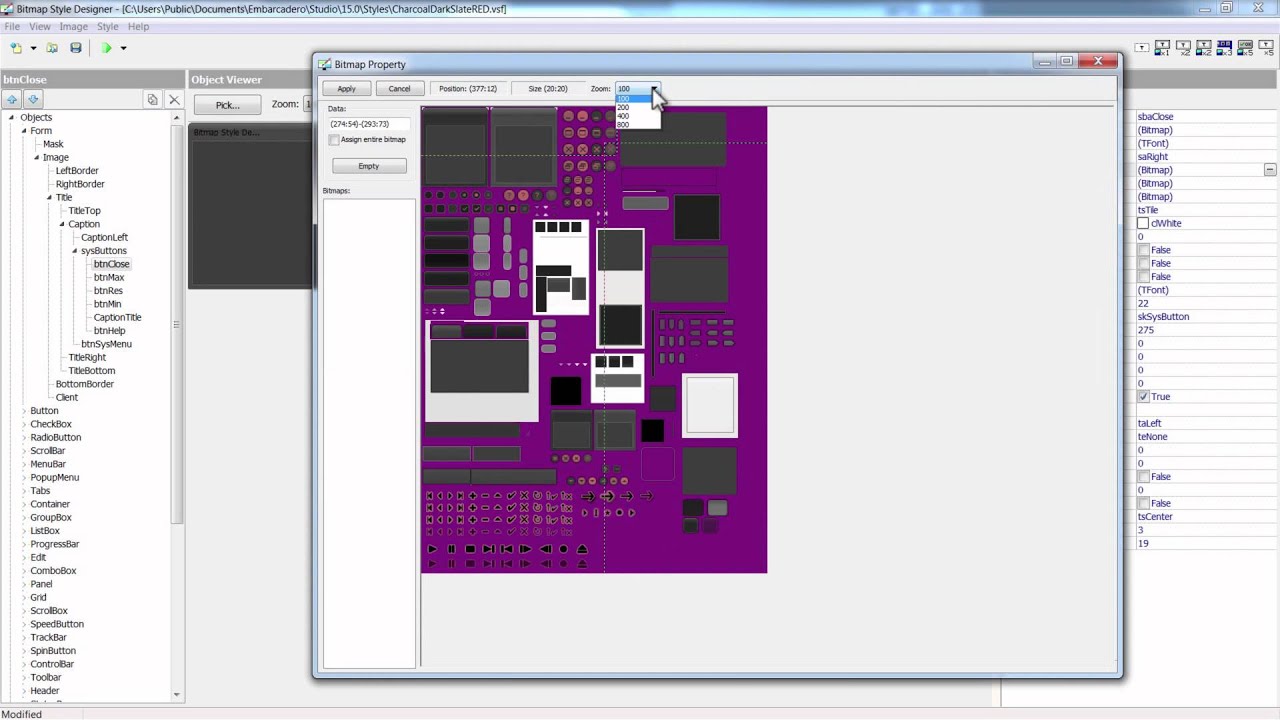The height and width of the screenshot is (720, 1280).
Task: Open the Image menu
Action: [x=73, y=26]
